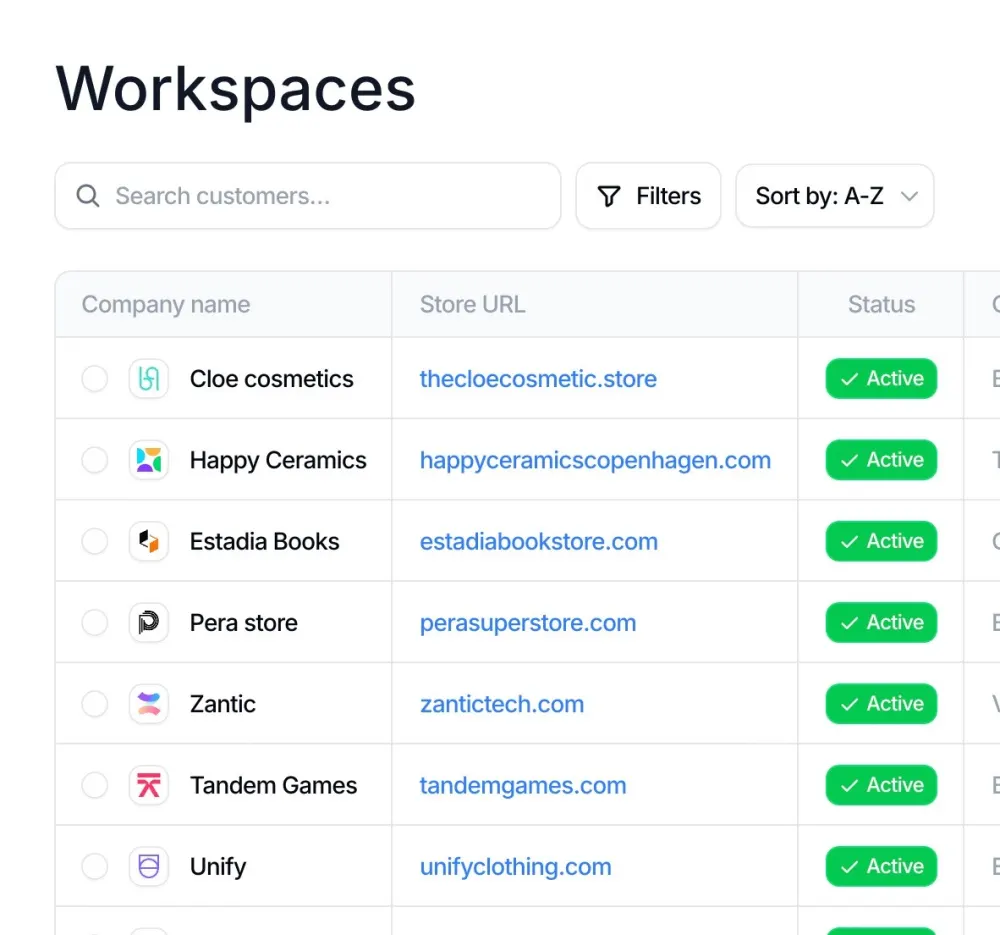Click the Estadia Books company name
Image resolution: width=1000 pixels, height=935 pixels.
coord(265,541)
